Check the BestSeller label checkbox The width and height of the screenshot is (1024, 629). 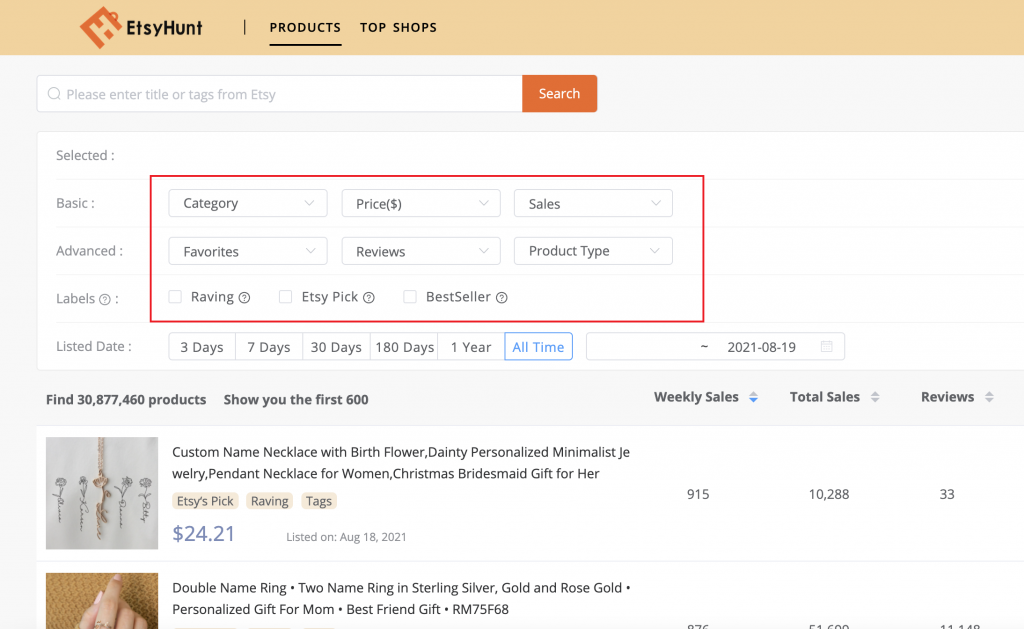(x=410, y=297)
